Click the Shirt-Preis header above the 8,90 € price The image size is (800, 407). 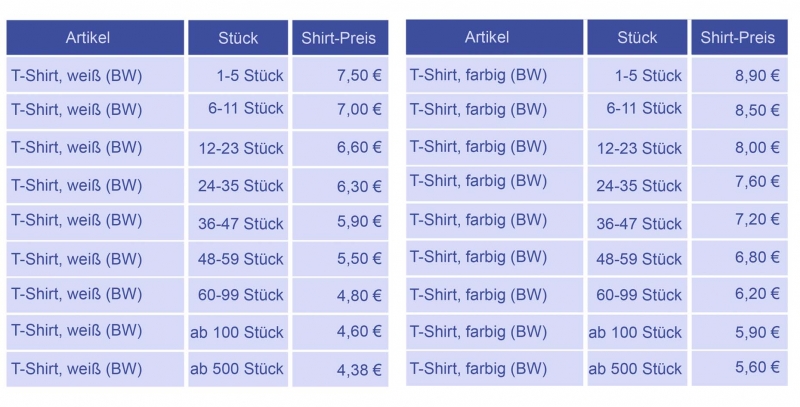pos(738,38)
